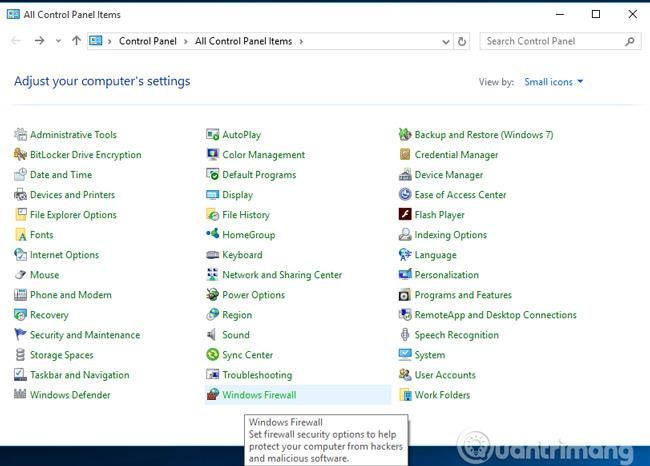
Task: Open the File History link
Action: coord(246,215)
